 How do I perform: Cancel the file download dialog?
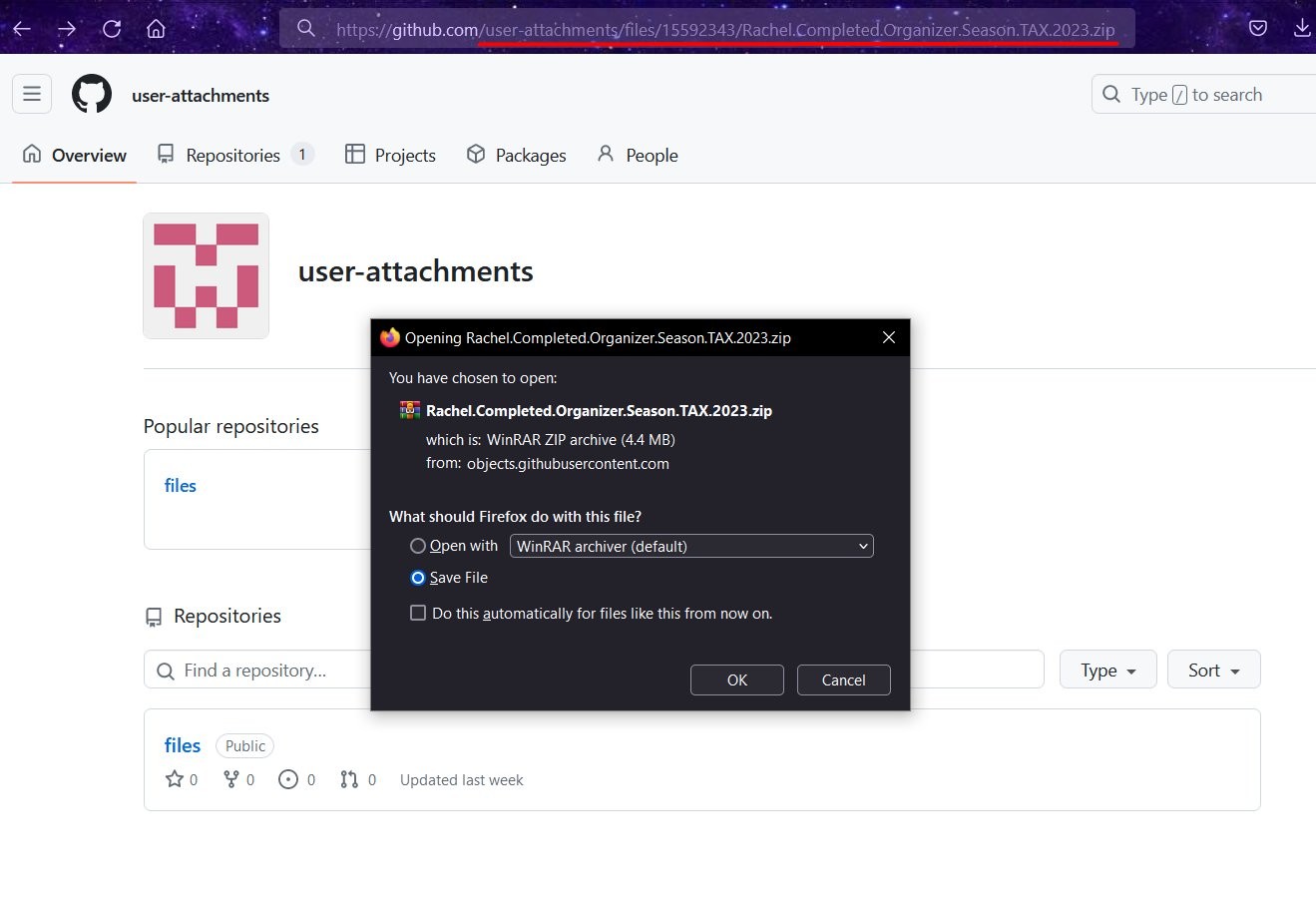tap(844, 679)
